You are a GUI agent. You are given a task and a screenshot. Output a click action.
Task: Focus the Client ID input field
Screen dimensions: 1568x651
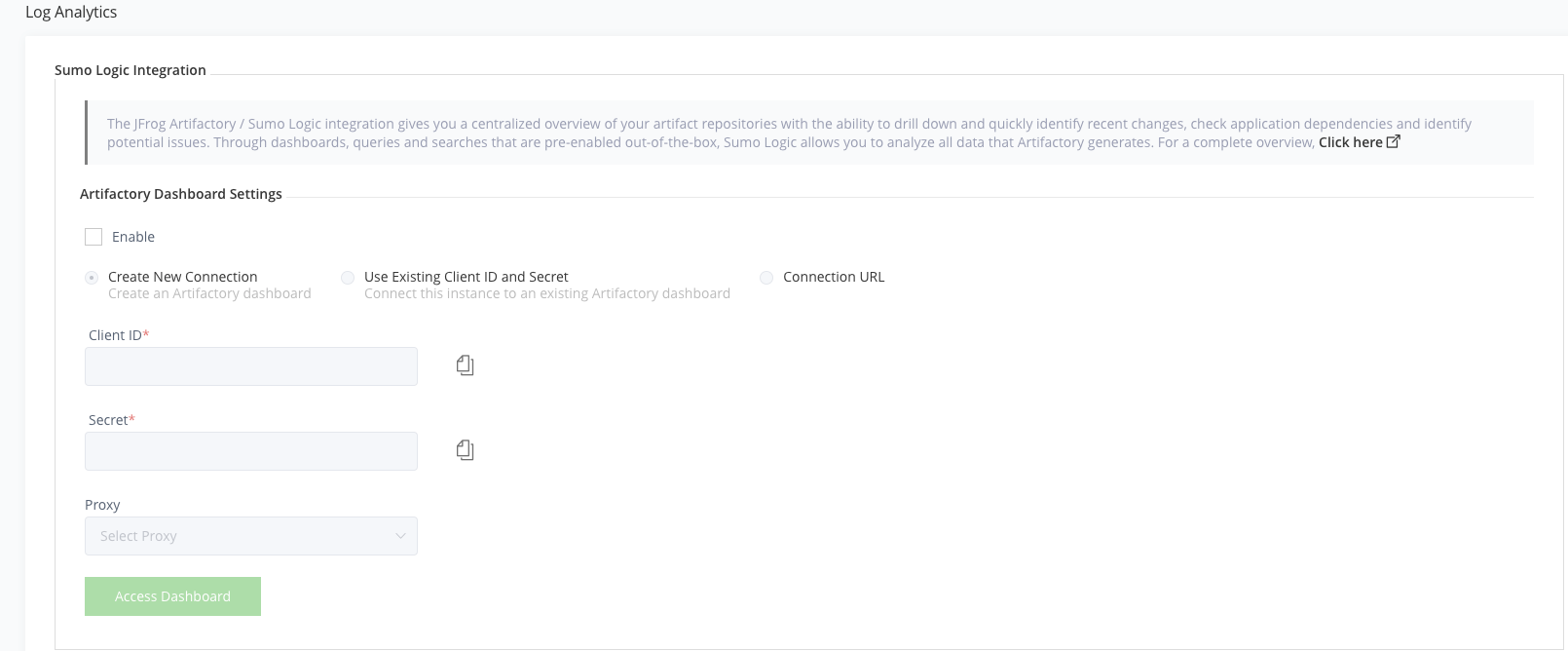tap(251, 366)
